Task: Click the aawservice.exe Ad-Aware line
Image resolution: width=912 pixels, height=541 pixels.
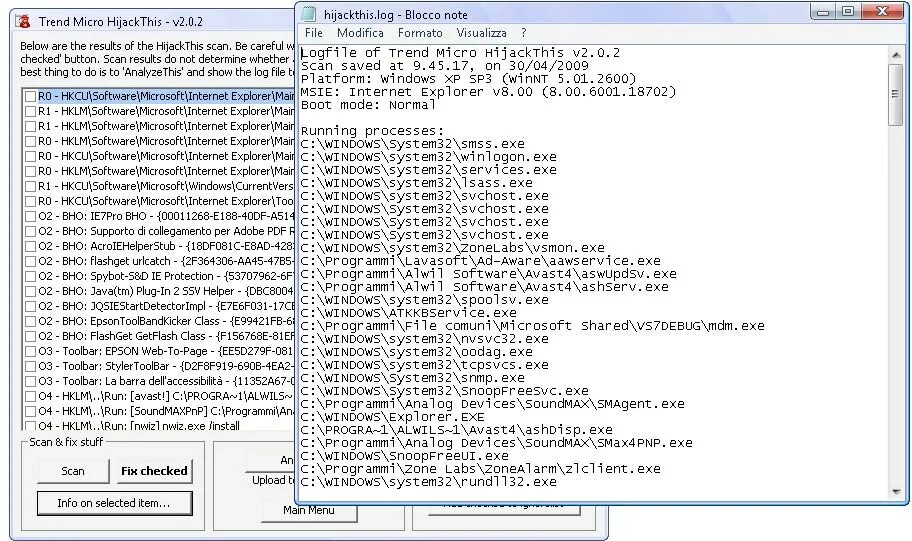Action: point(480,261)
